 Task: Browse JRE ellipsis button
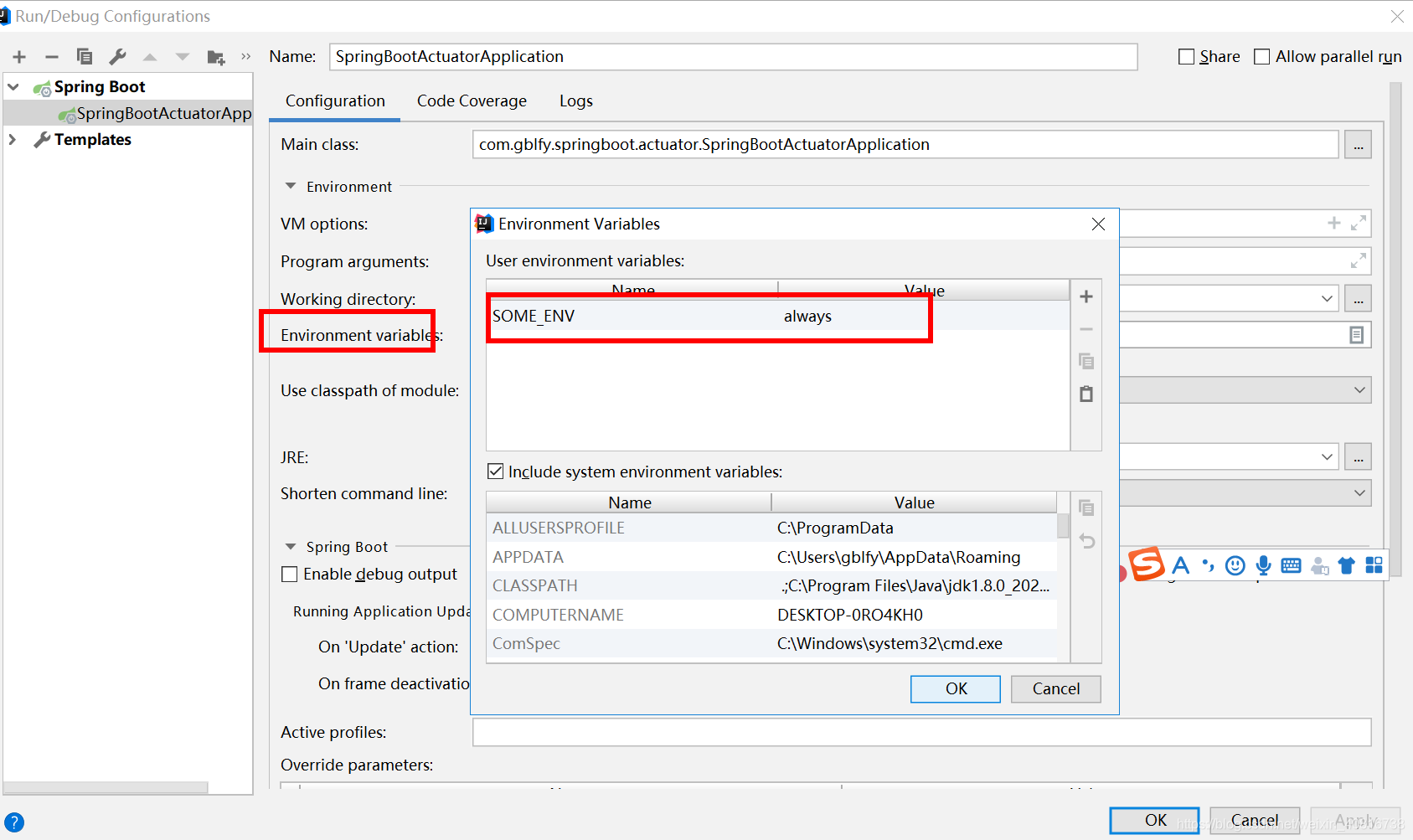pyautogui.click(x=1358, y=456)
